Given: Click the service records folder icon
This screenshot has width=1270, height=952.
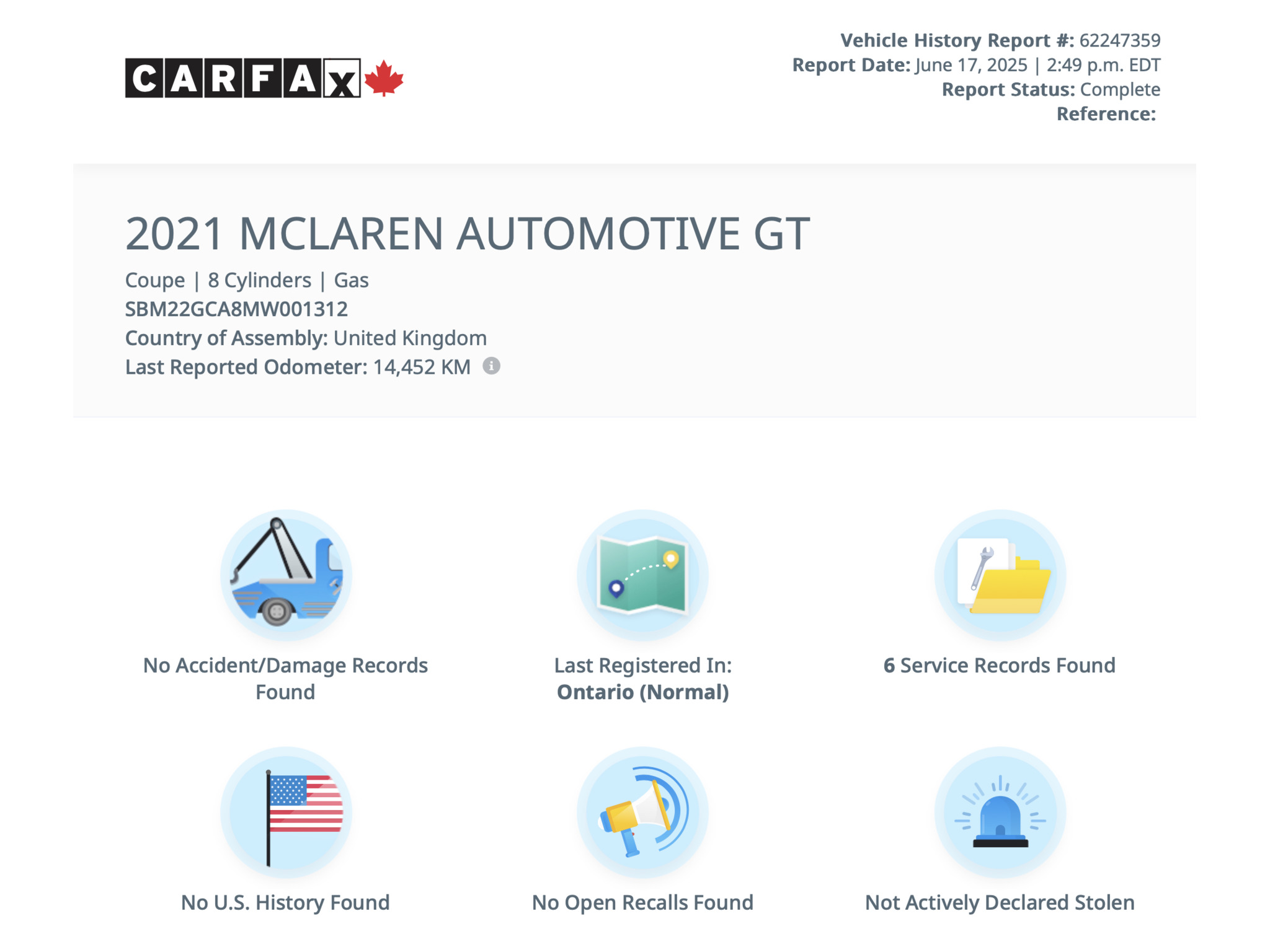Looking at the screenshot, I should pyautogui.click(x=1000, y=575).
